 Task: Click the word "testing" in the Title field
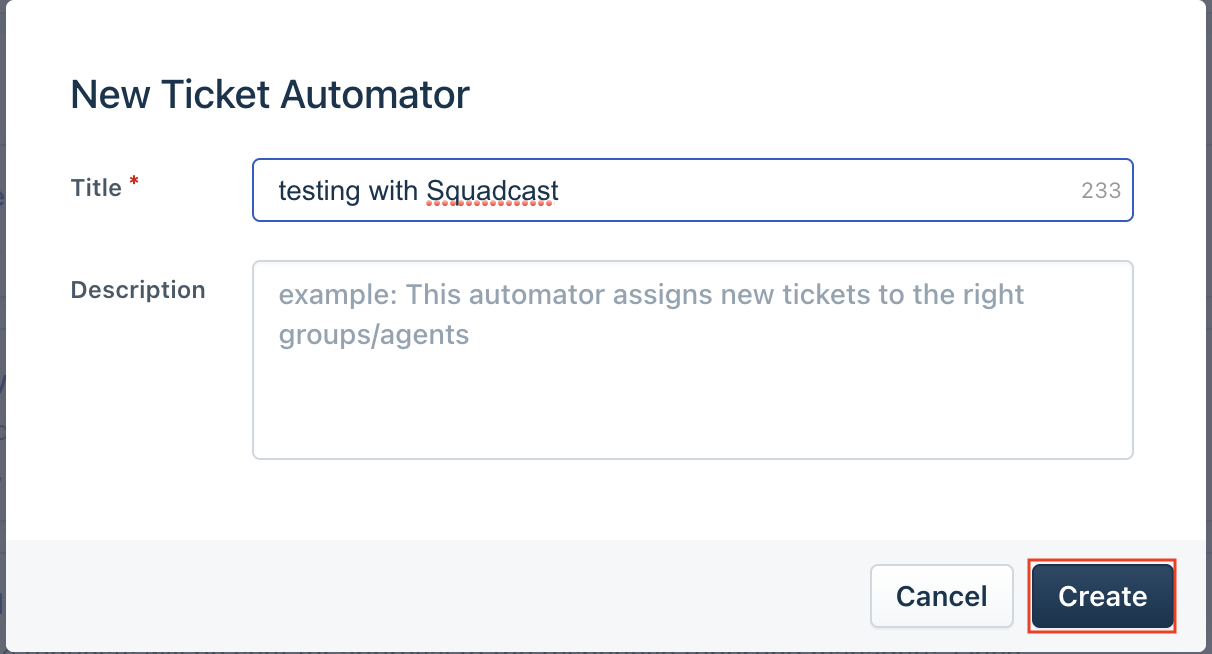coord(314,190)
